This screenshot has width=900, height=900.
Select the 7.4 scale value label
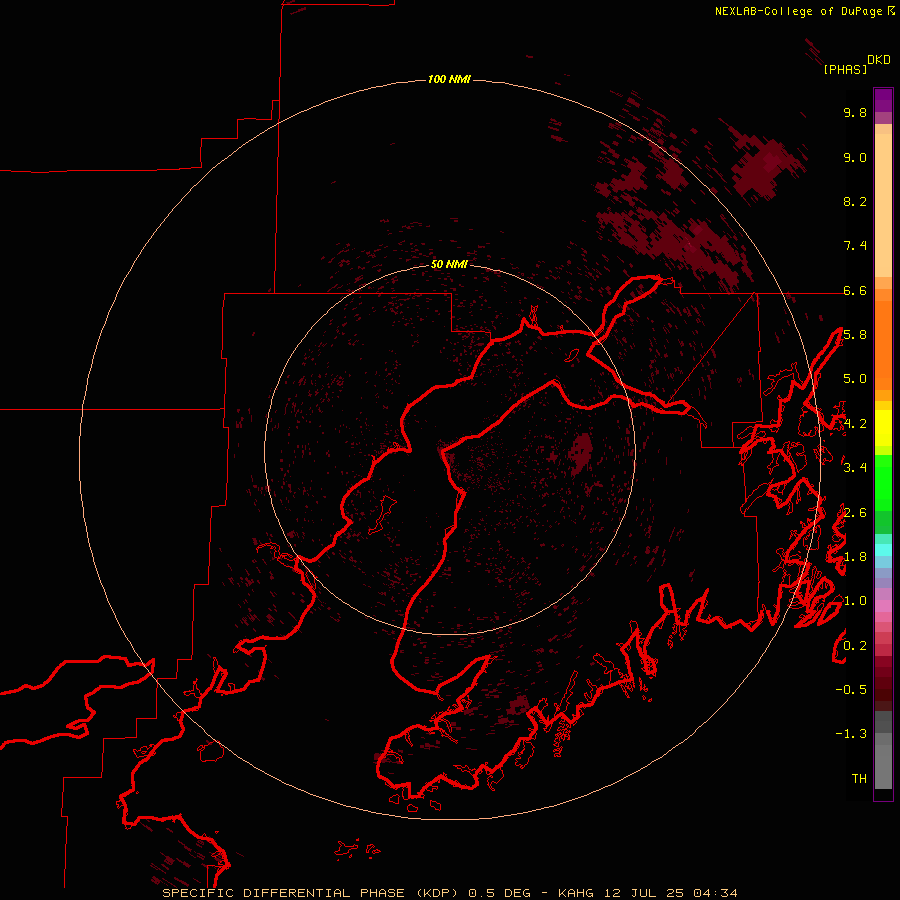[x=855, y=246]
